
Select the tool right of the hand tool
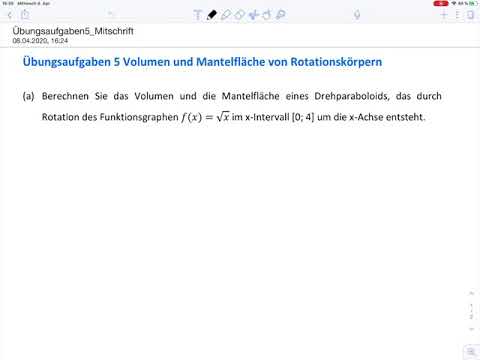(x=281, y=15)
